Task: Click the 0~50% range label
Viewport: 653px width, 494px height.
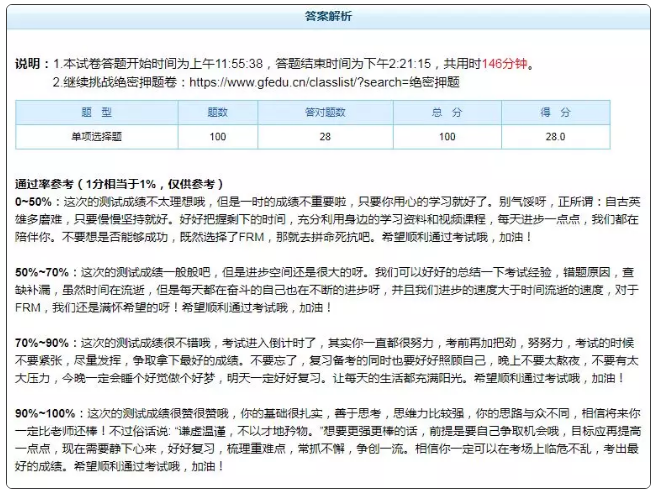Action: point(33,202)
